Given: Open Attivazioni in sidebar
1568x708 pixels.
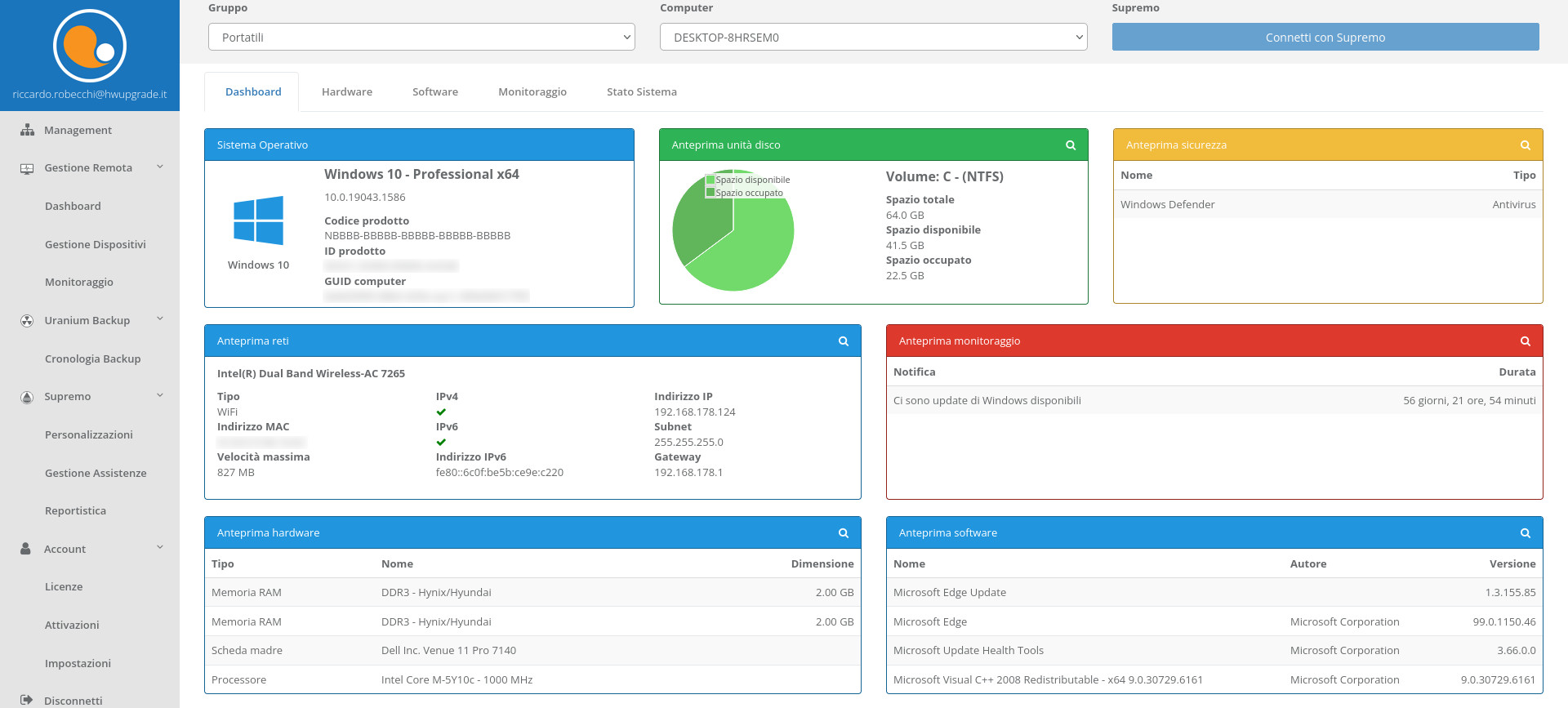Looking at the screenshot, I should [x=72, y=626].
